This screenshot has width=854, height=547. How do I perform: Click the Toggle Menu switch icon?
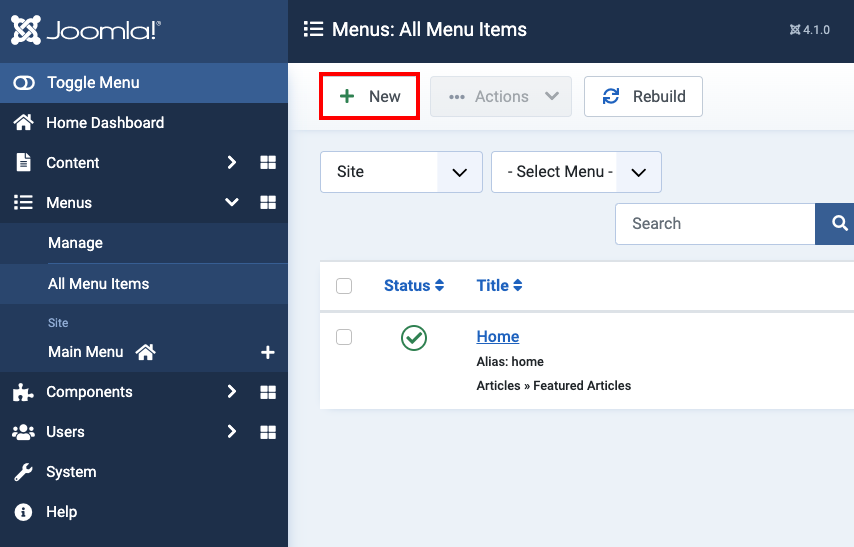[24, 83]
